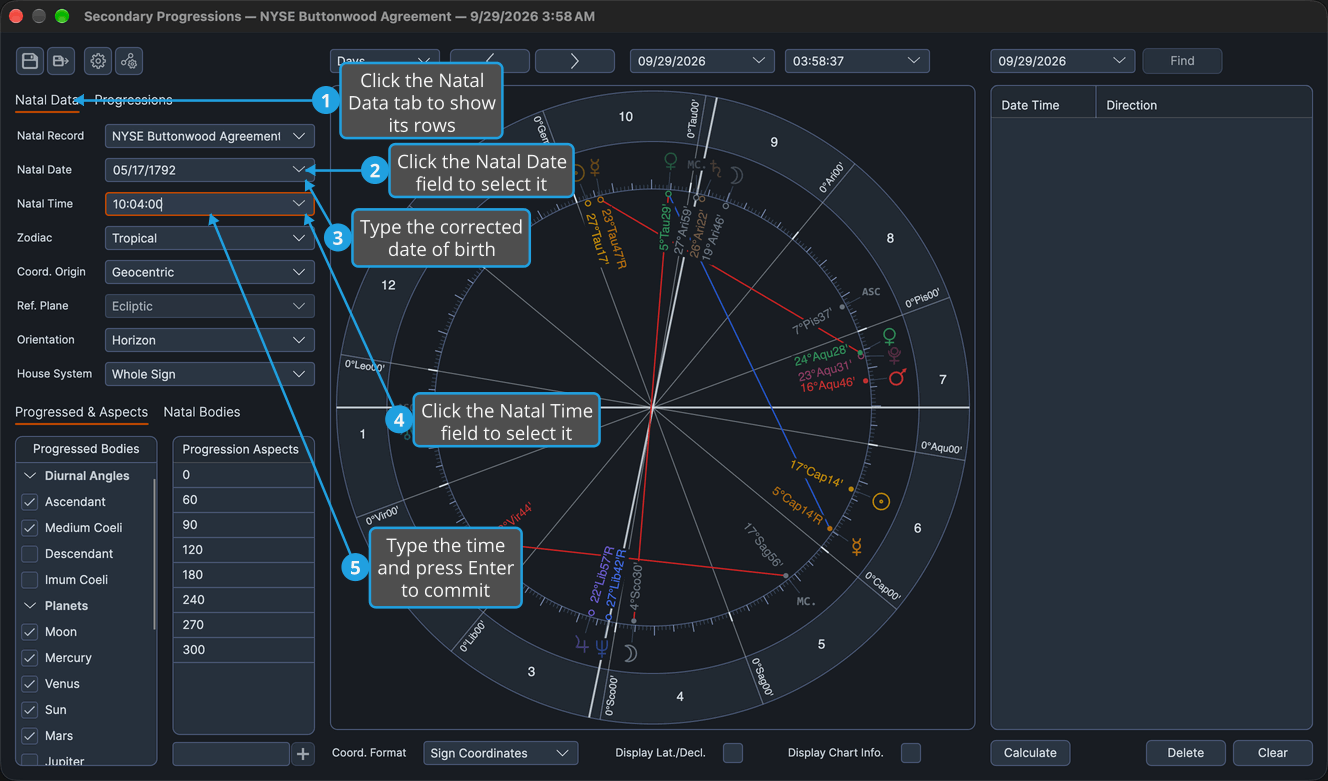Click the Sun glyph at 17°Cap14' in the chart
Image resolution: width=1328 pixels, height=781 pixels.
pos(881,501)
